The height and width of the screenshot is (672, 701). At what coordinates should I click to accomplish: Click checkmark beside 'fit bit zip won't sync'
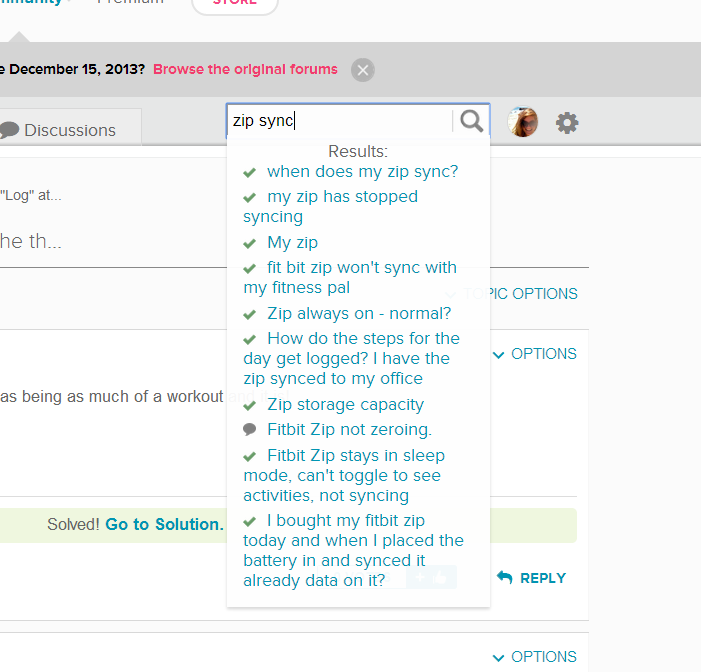249,269
